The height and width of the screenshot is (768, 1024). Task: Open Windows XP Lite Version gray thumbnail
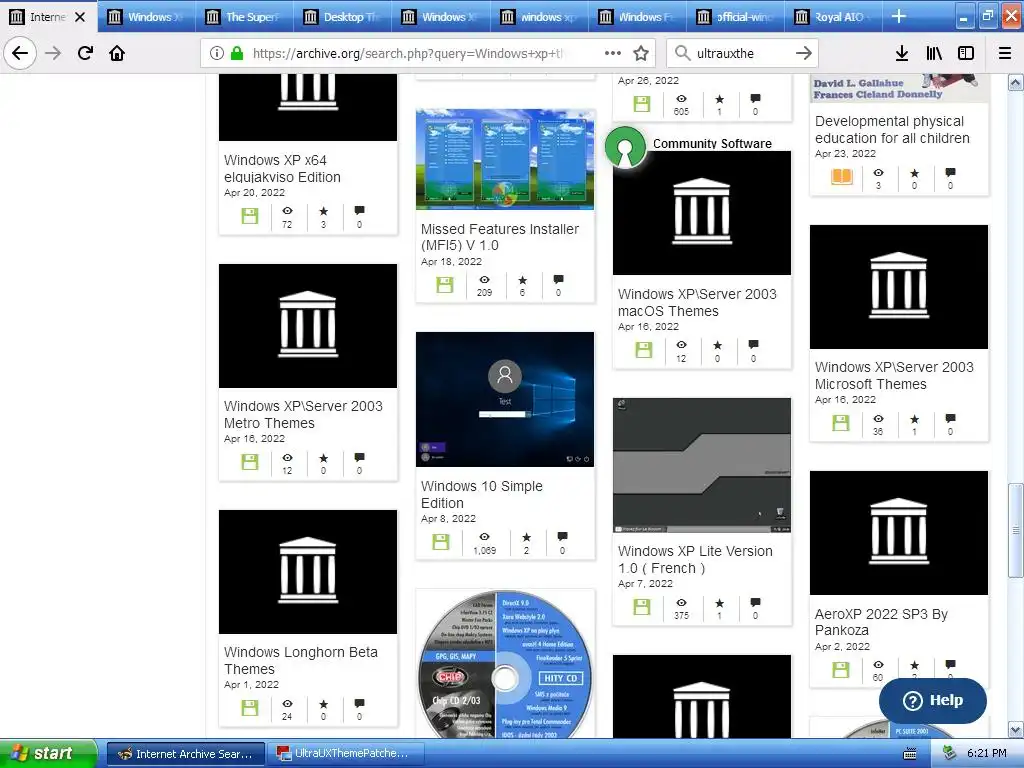(x=701, y=465)
